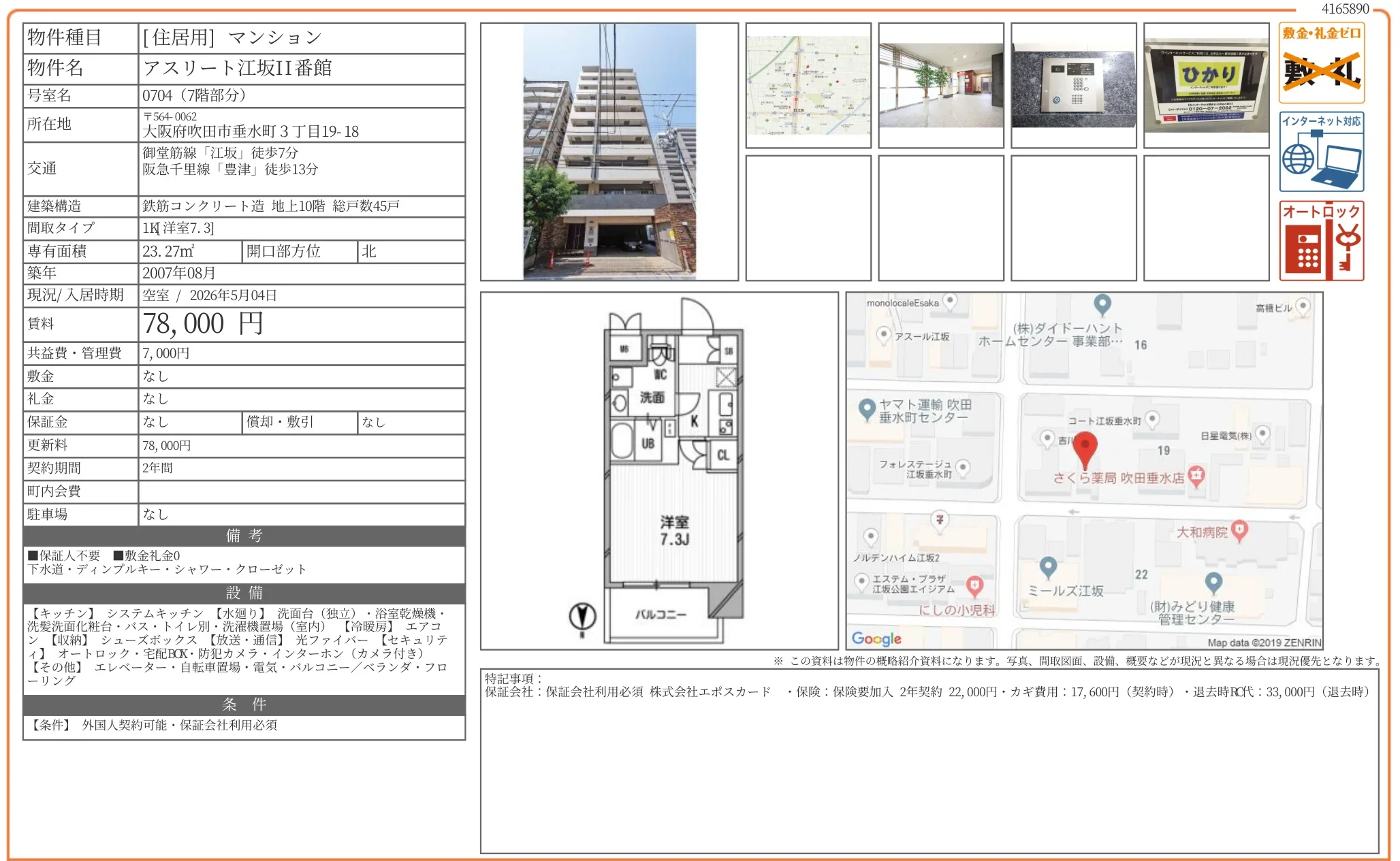1400x861 pixels.
Task: Click the ミールズ江坂 map marker
Action: coord(1048,566)
